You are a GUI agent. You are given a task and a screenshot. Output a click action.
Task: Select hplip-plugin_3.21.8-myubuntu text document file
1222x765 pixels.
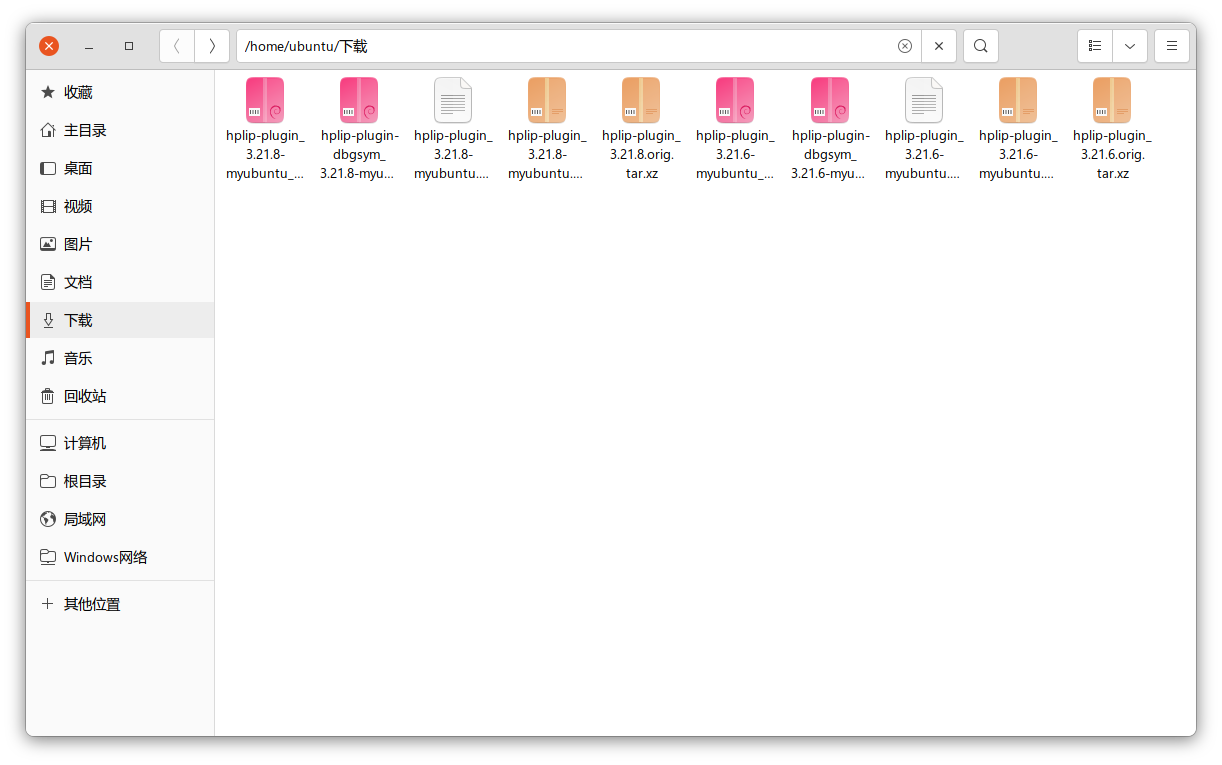453,129
